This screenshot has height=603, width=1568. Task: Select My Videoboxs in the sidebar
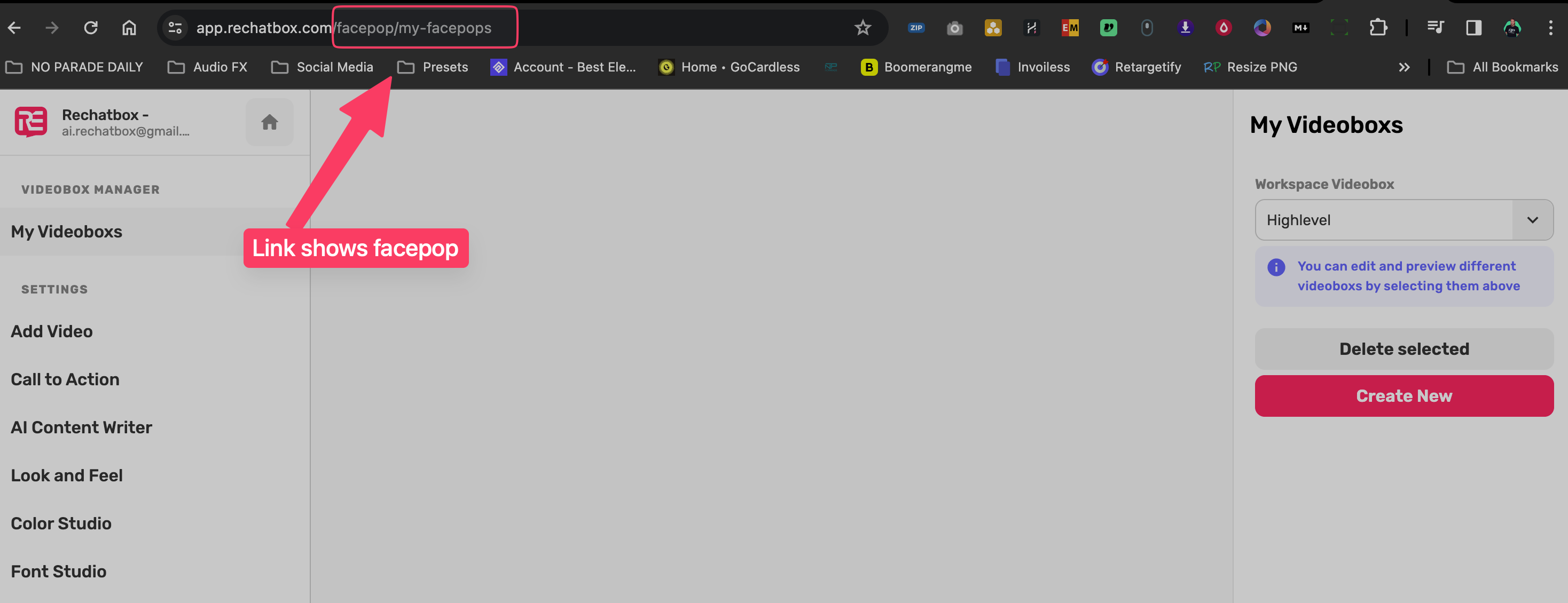point(154,232)
